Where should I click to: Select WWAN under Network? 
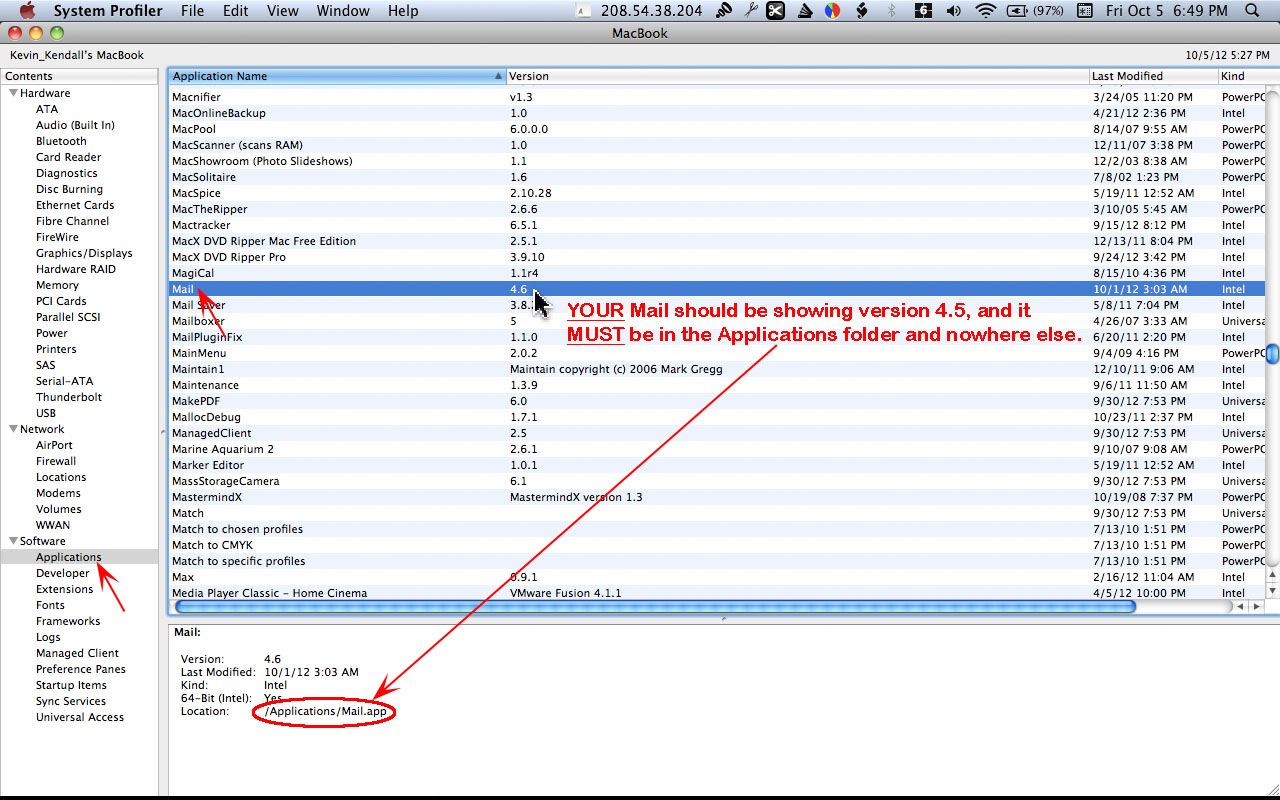53,525
